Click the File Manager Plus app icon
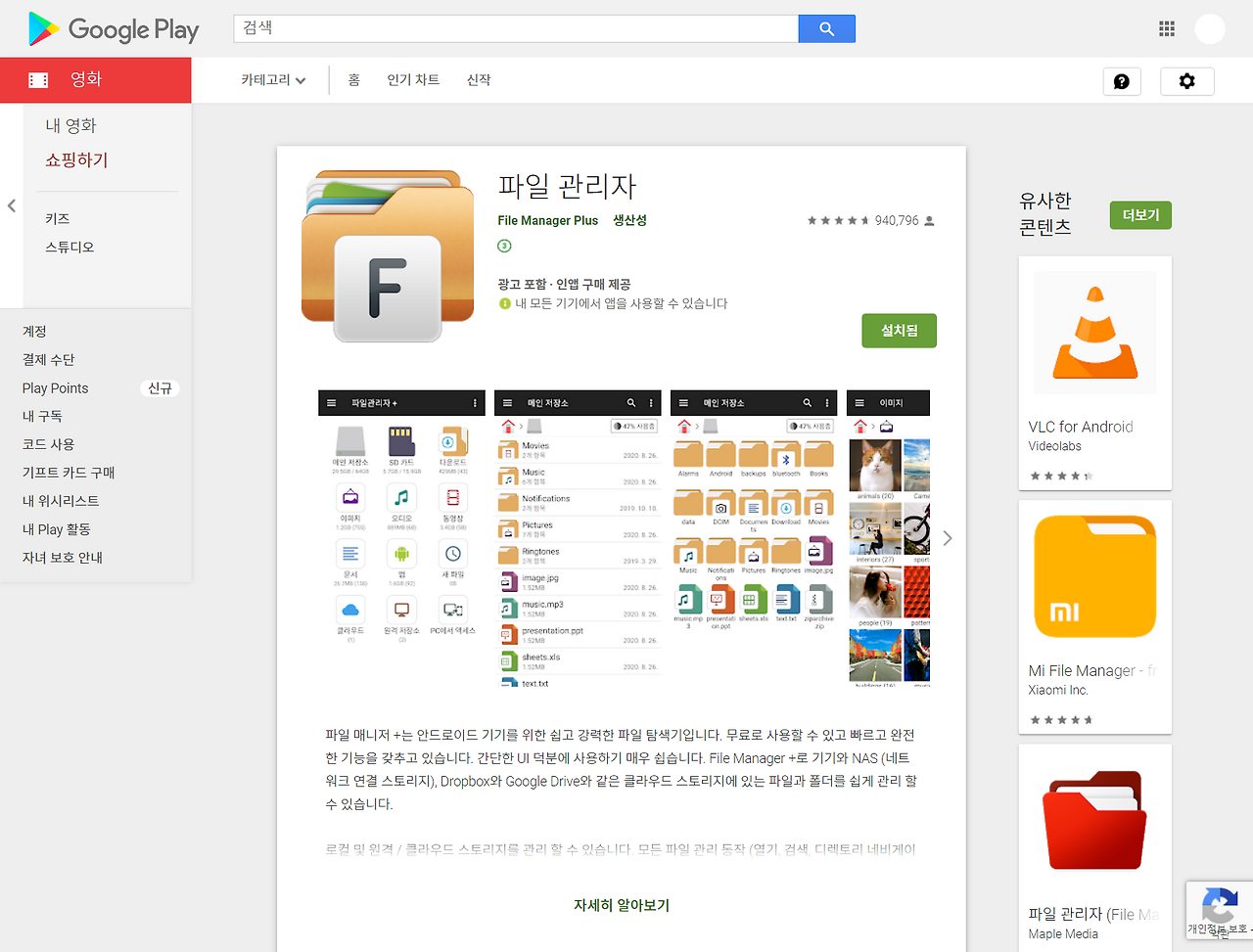 click(x=387, y=256)
